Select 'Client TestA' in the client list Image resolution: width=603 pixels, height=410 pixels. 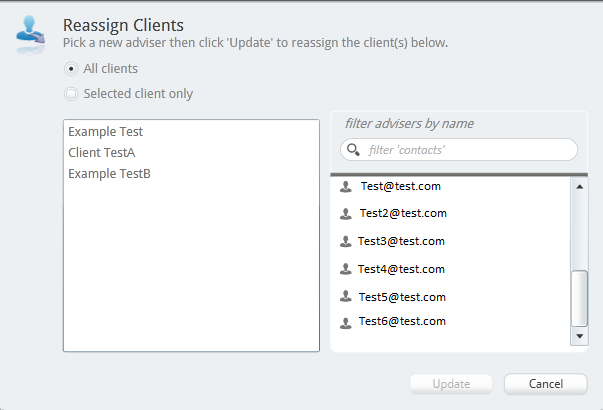(102, 153)
